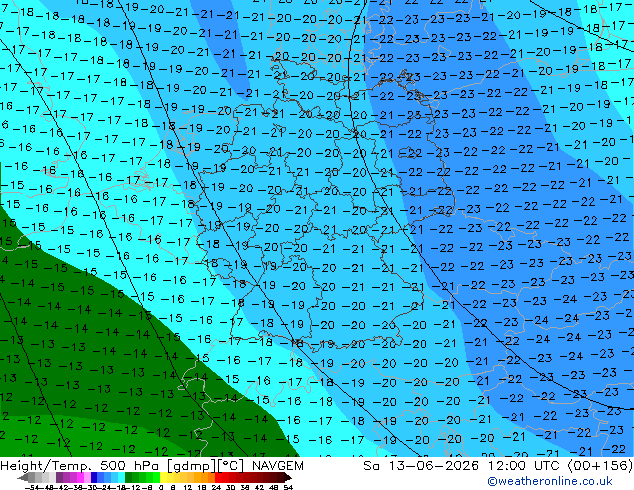Image resolution: width=634 pixels, height=490 pixels.
Task: Click the bright red legend swatch at 24
Action: point(218,477)
